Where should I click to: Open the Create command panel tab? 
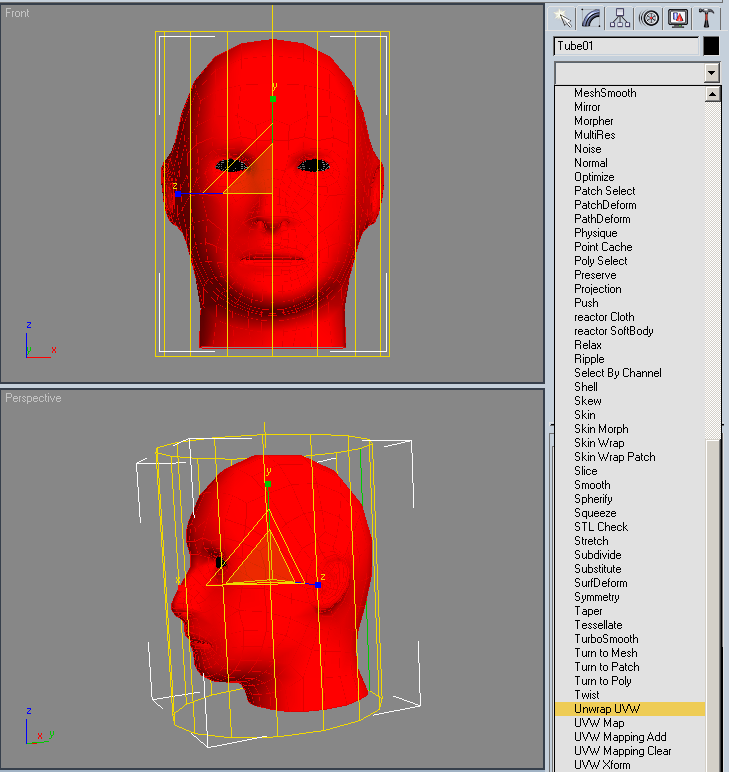tap(564, 18)
